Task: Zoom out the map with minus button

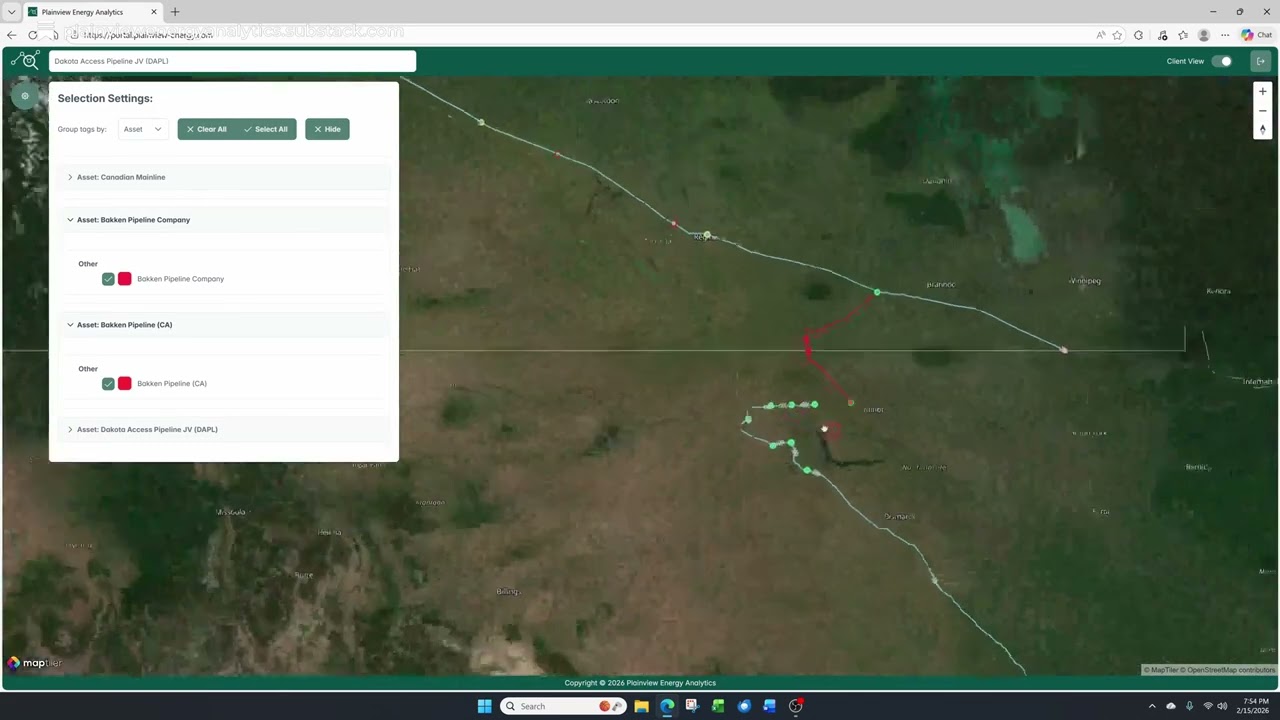Action: 1262,110
